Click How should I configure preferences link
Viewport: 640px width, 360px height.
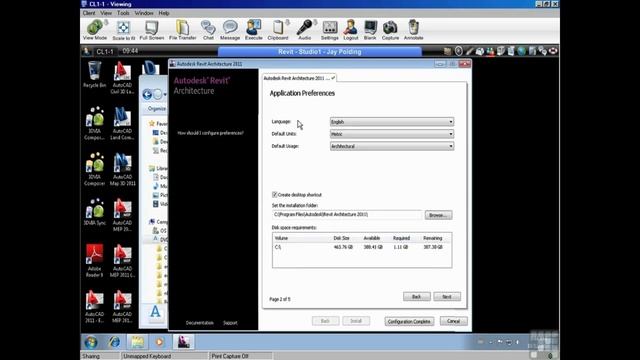coord(211,133)
